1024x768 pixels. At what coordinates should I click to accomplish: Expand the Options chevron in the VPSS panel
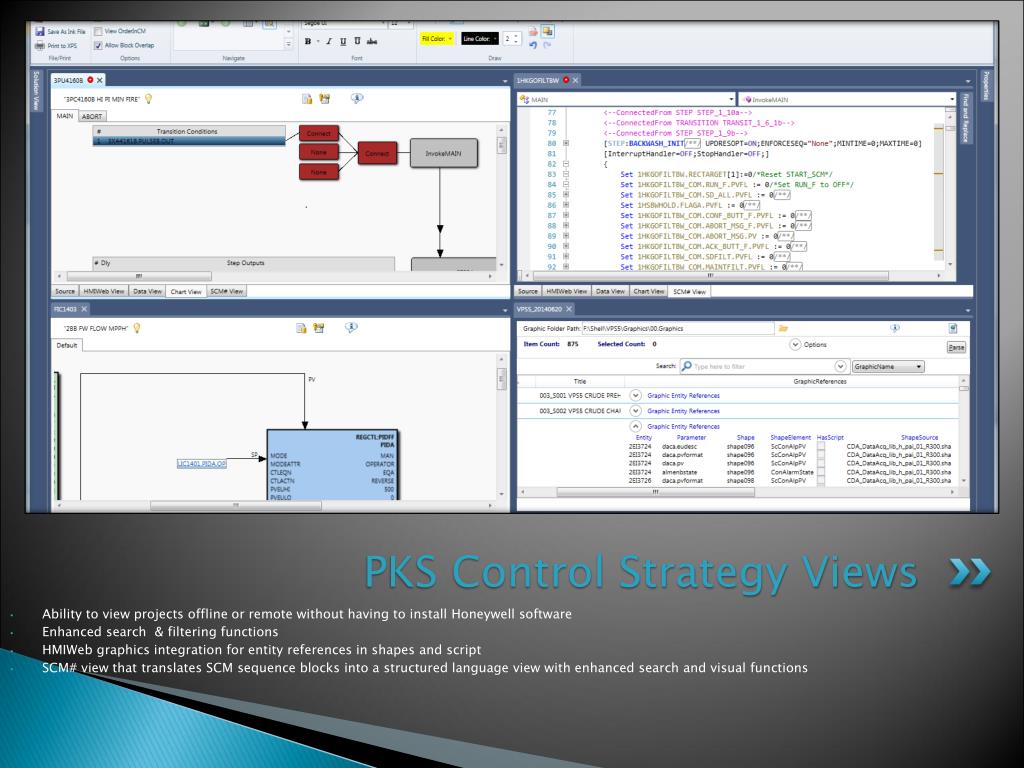795,345
